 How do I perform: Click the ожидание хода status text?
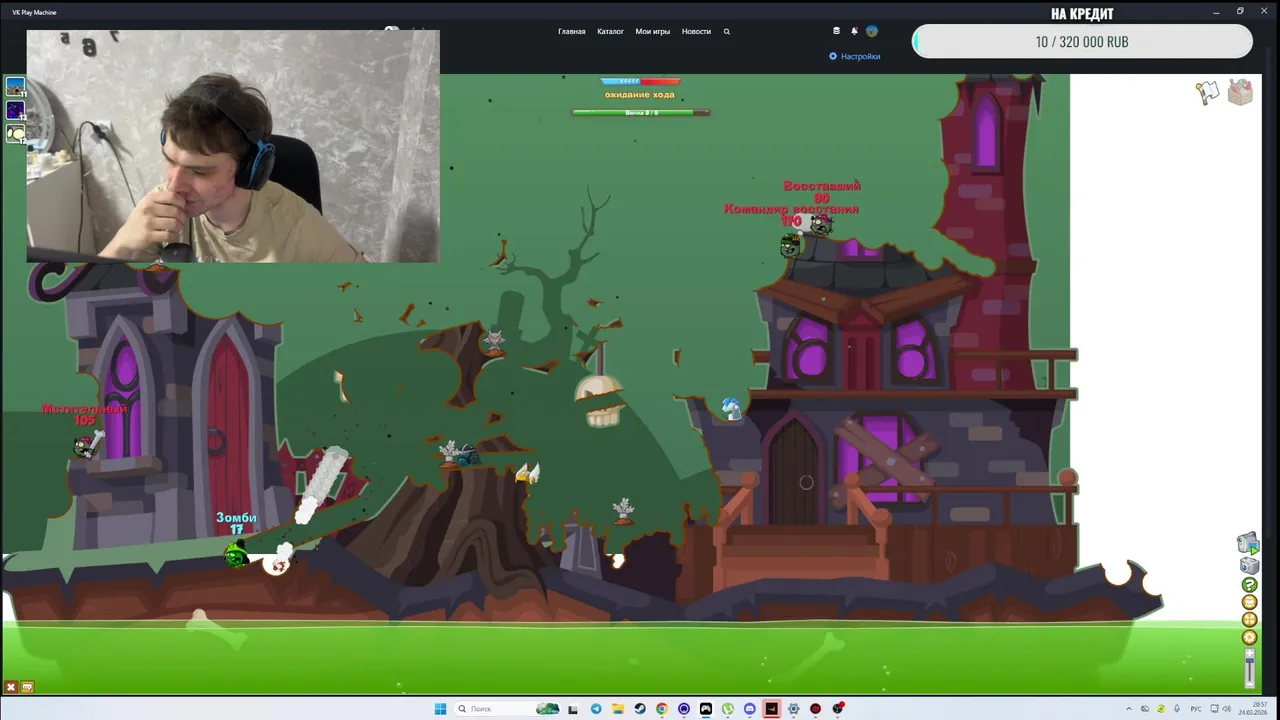[x=640, y=95]
